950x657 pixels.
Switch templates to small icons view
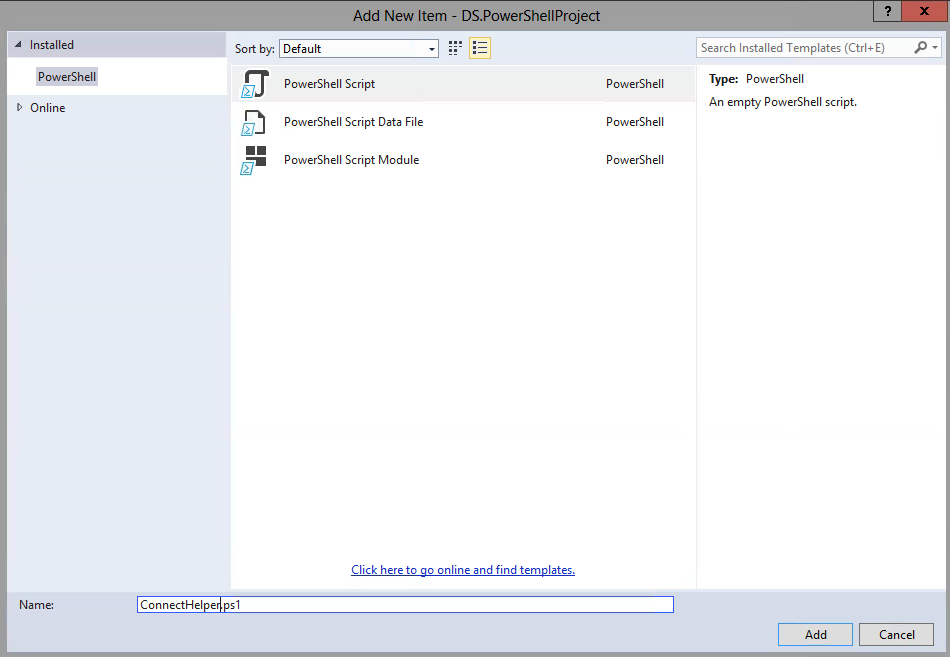click(x=455, y=47)
